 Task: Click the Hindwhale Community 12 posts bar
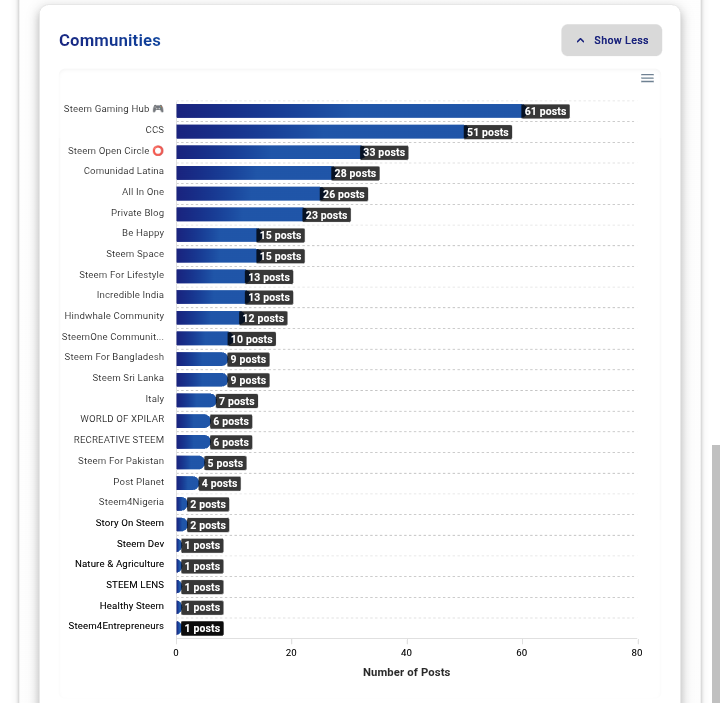click(x=208, y=318)
